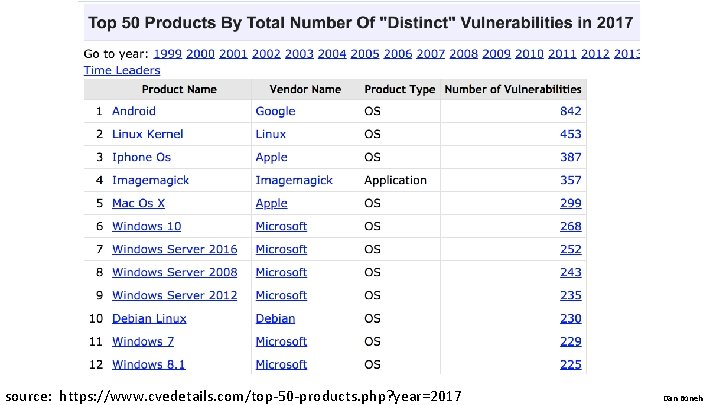Select year 2012 in year navigation

[x=594, y=53]
